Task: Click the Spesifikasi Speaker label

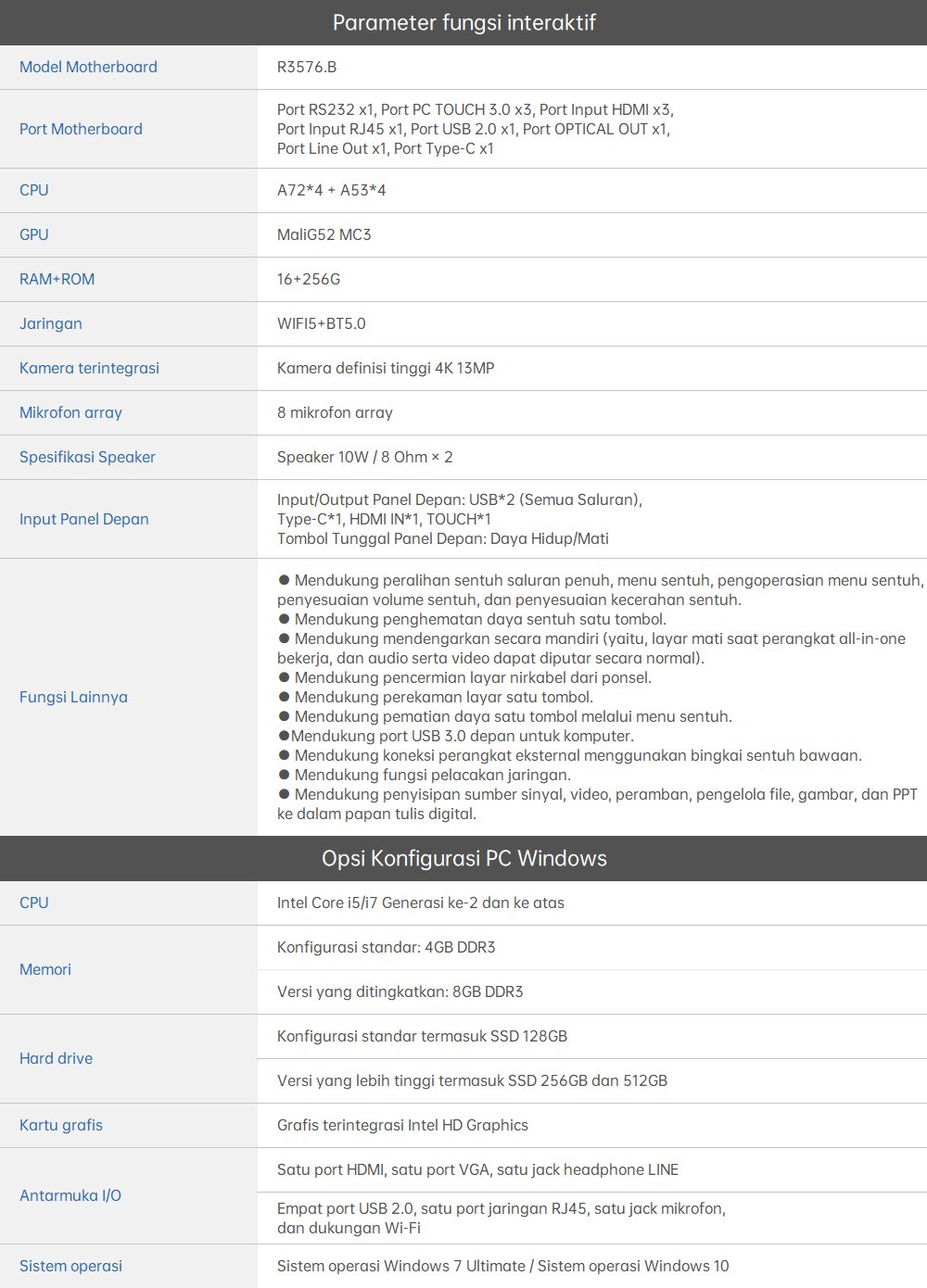Action: [x=87, y=457]
